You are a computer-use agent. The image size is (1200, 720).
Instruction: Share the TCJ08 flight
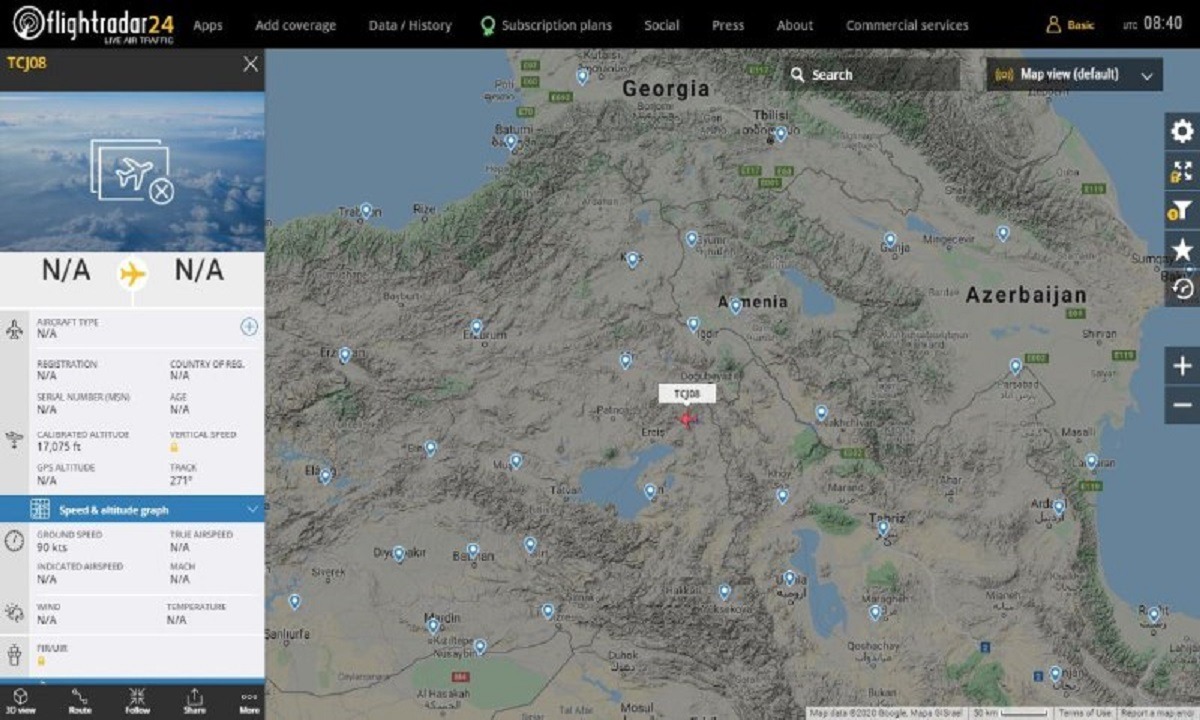click(x=195, y=700)
